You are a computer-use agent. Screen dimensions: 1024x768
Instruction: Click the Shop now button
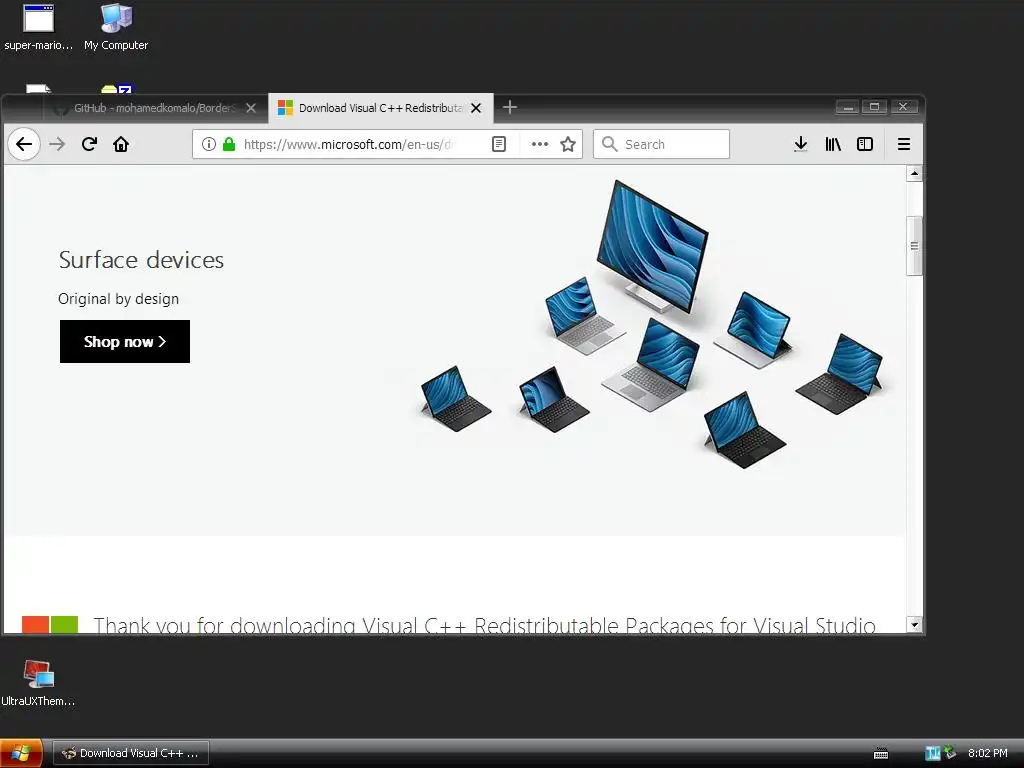click(x=125, y=342)
